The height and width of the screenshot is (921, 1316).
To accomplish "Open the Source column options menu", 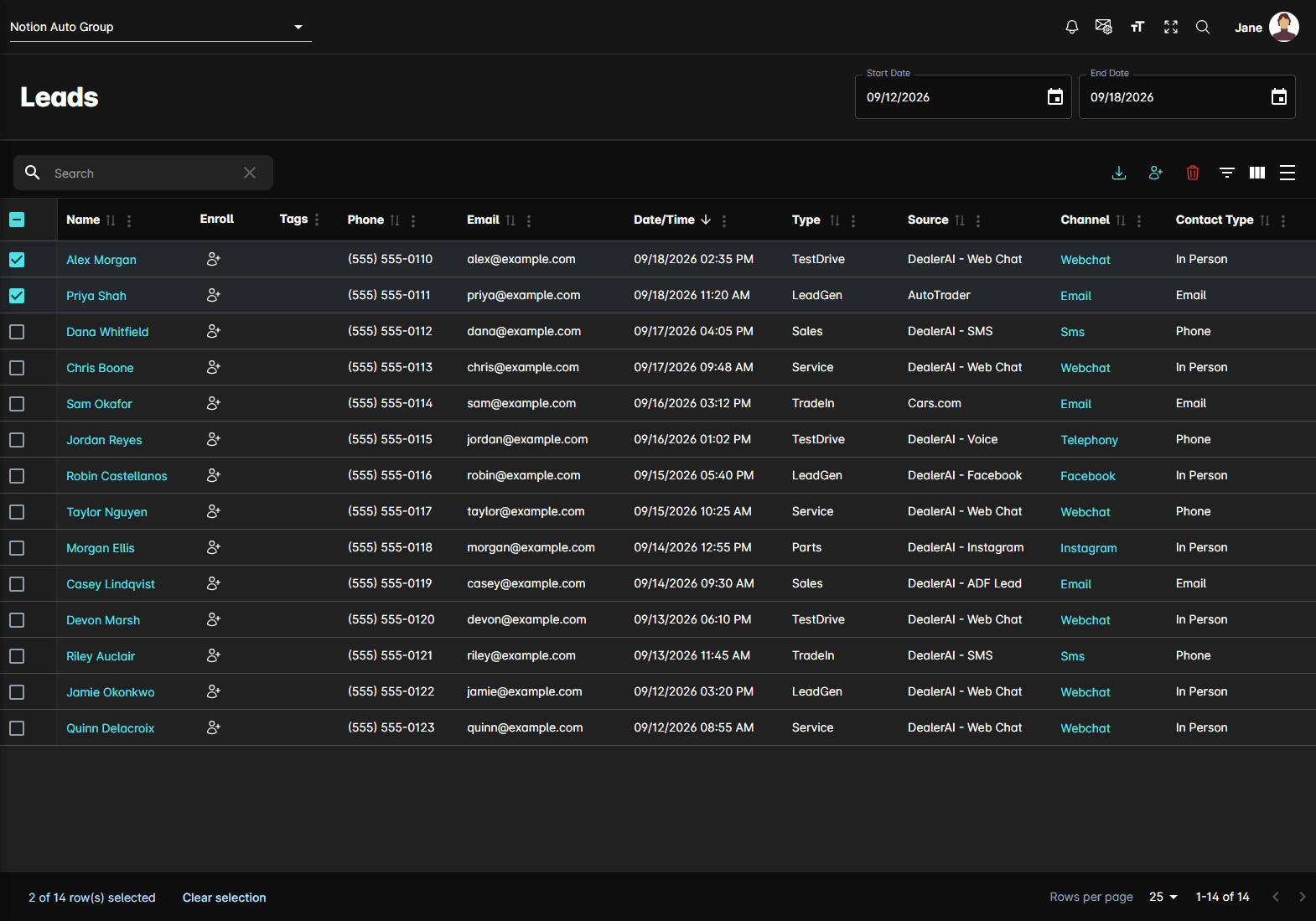I will tap(978, 220).
